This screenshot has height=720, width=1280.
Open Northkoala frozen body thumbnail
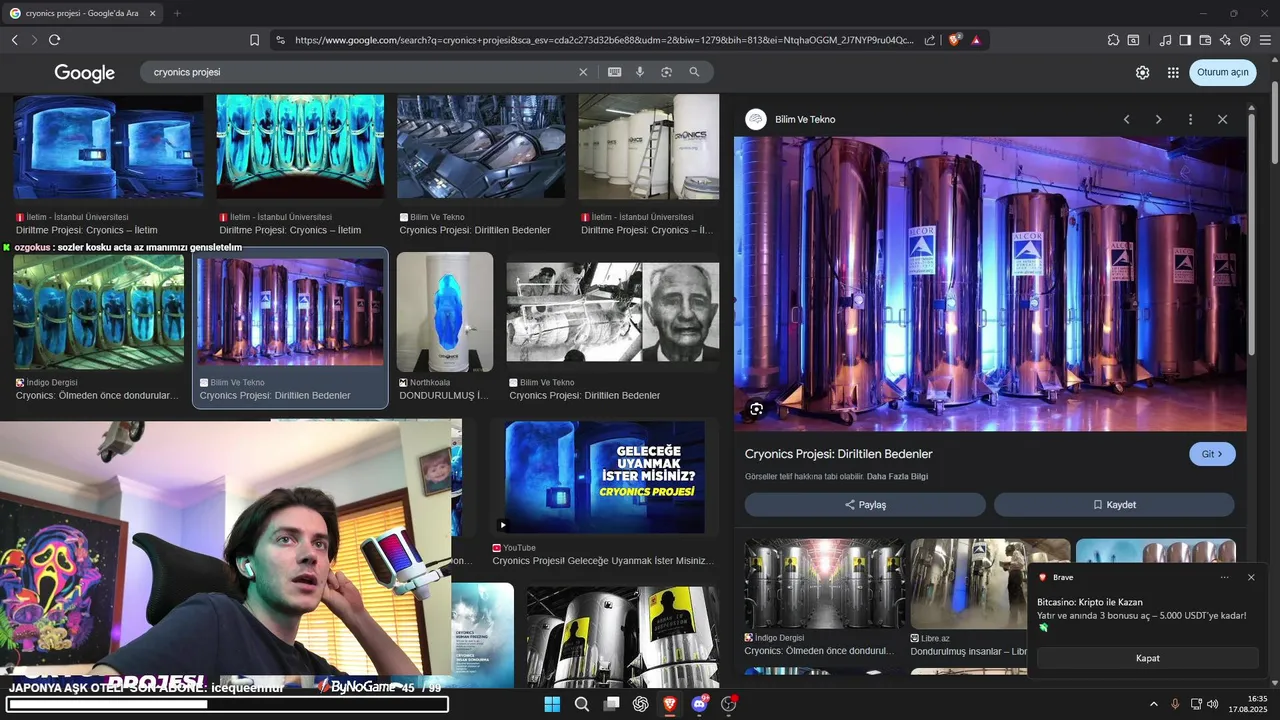pos(445,312)
